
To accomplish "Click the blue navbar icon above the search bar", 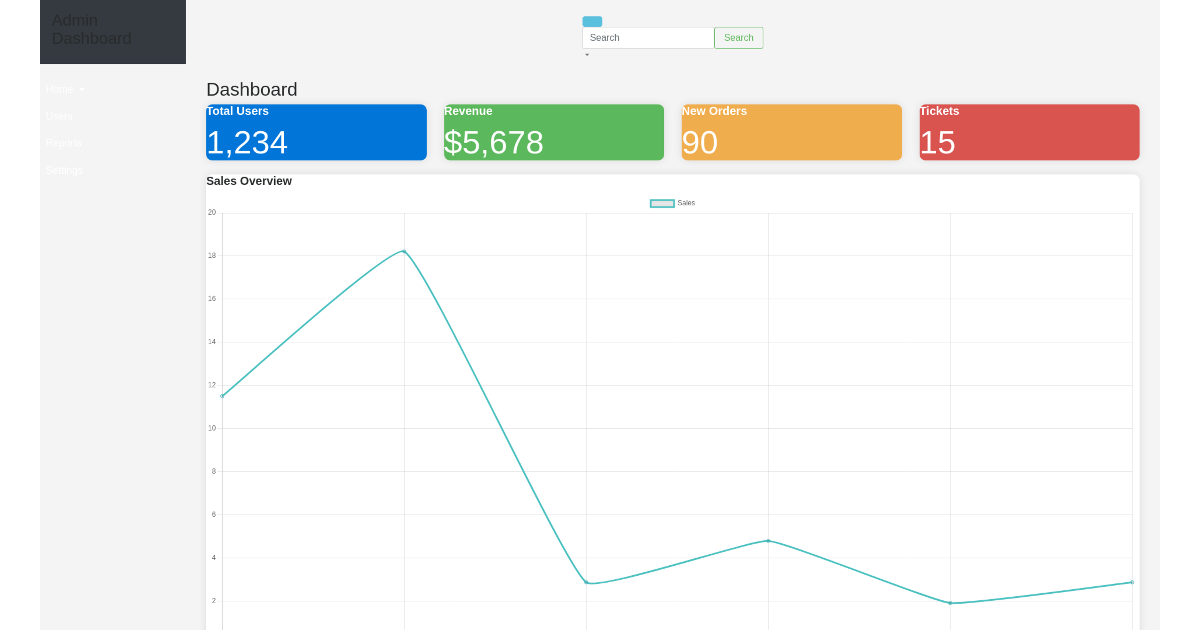I will point(592,21).
